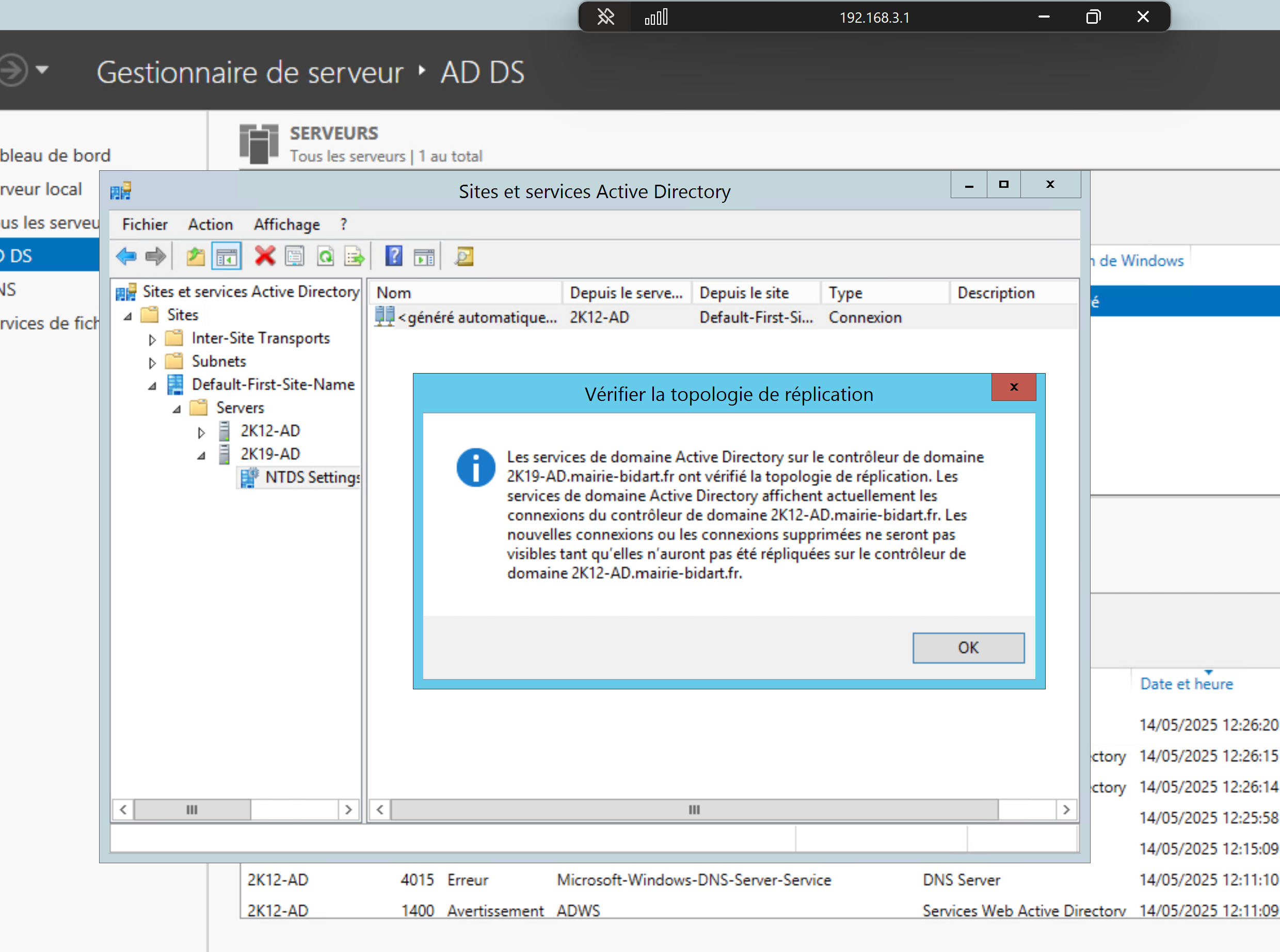
Task: Click the Export list toolbar icon
Action: click(355, 256)
